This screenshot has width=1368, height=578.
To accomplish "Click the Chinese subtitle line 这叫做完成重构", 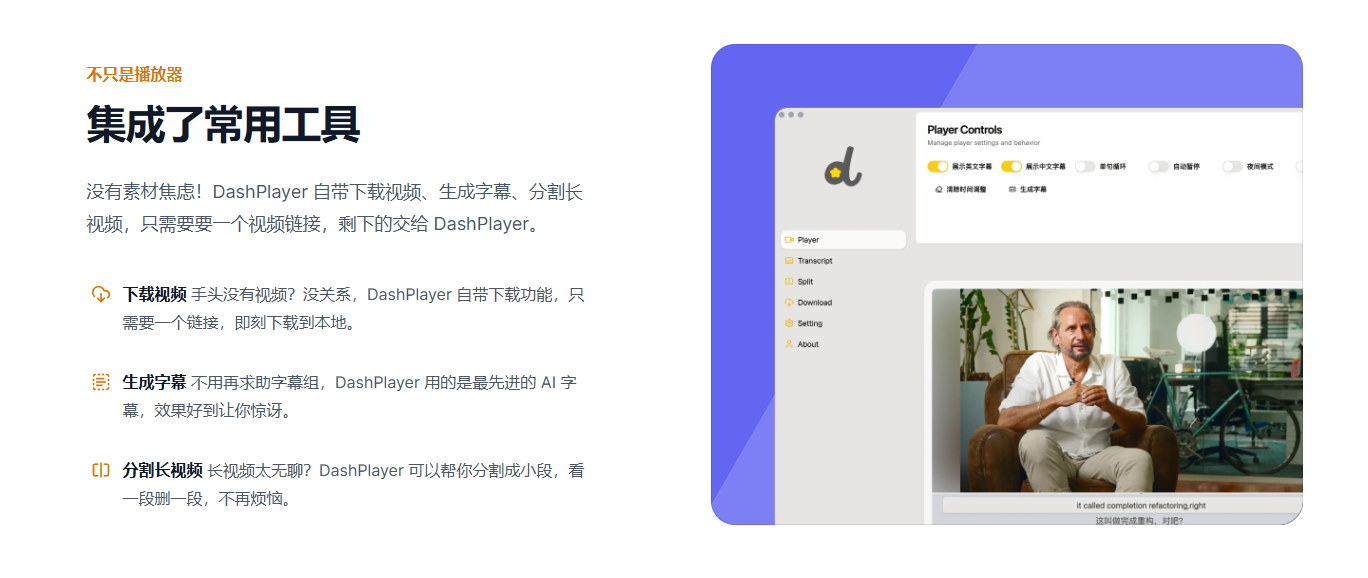I will click(x=1139, y=520).
